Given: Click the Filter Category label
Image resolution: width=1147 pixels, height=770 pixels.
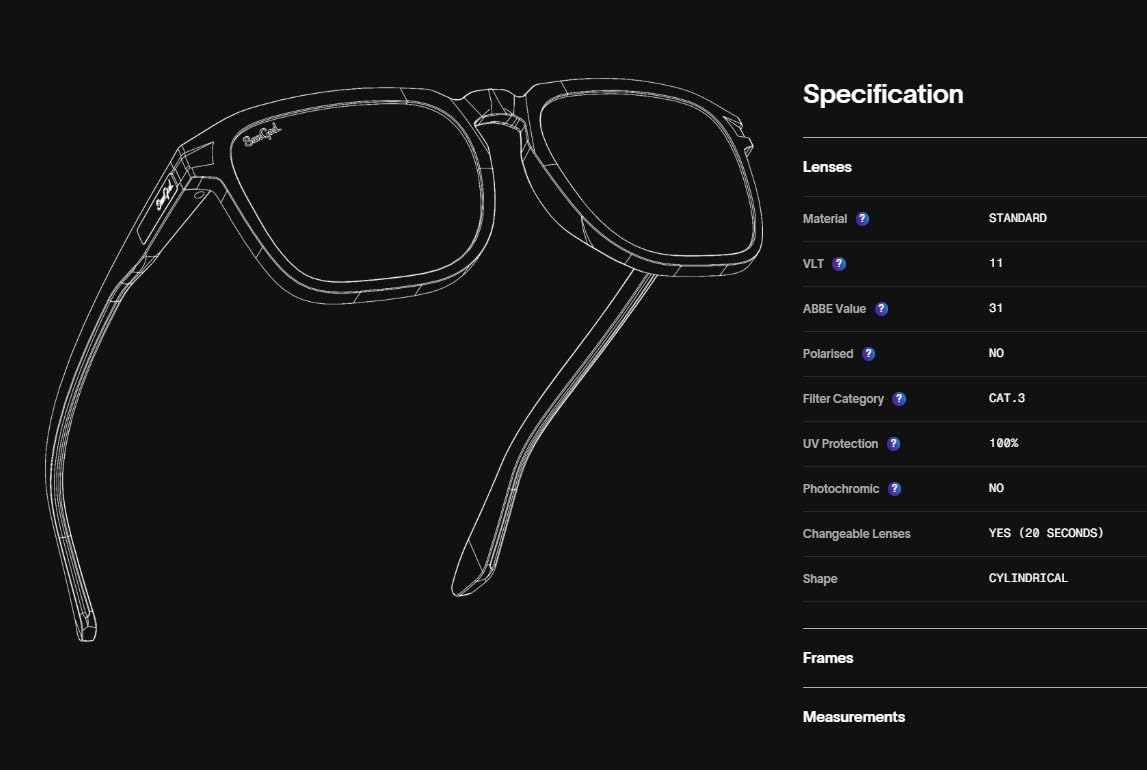Looking at the screenshot, I should coord(843,399).
